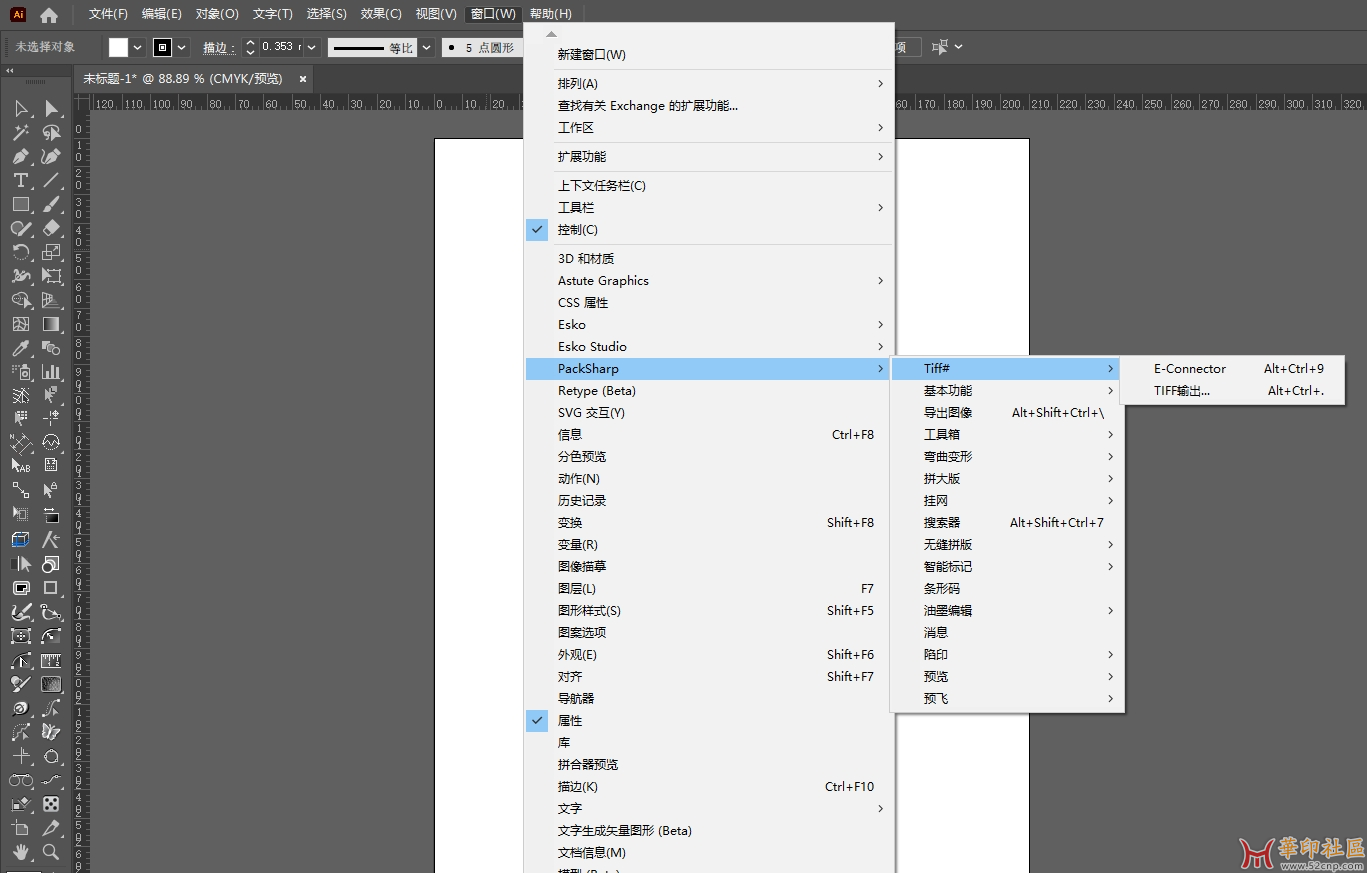Select the Curvature tool
This screenshot has height=873, width=1367.
tap(51, 156)
